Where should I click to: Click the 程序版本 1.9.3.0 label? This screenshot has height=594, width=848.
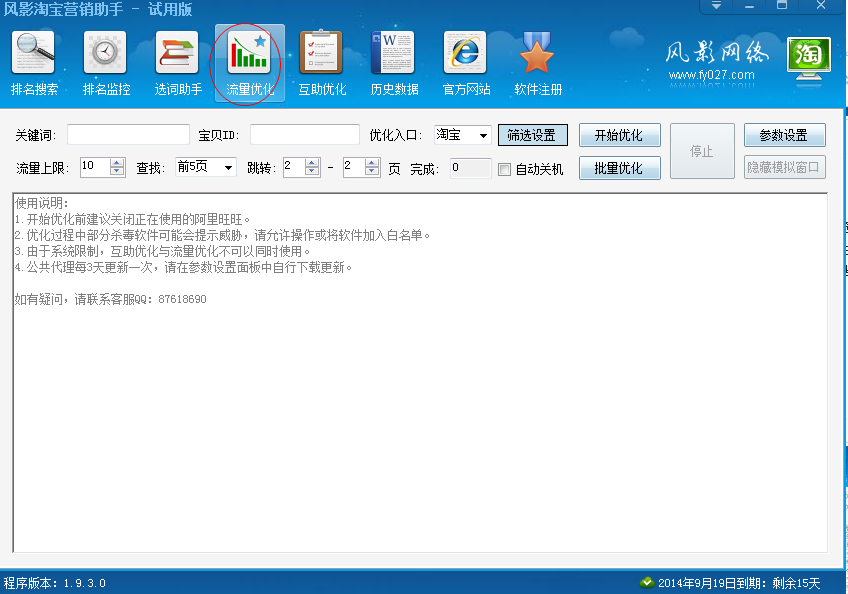[55, 583]
